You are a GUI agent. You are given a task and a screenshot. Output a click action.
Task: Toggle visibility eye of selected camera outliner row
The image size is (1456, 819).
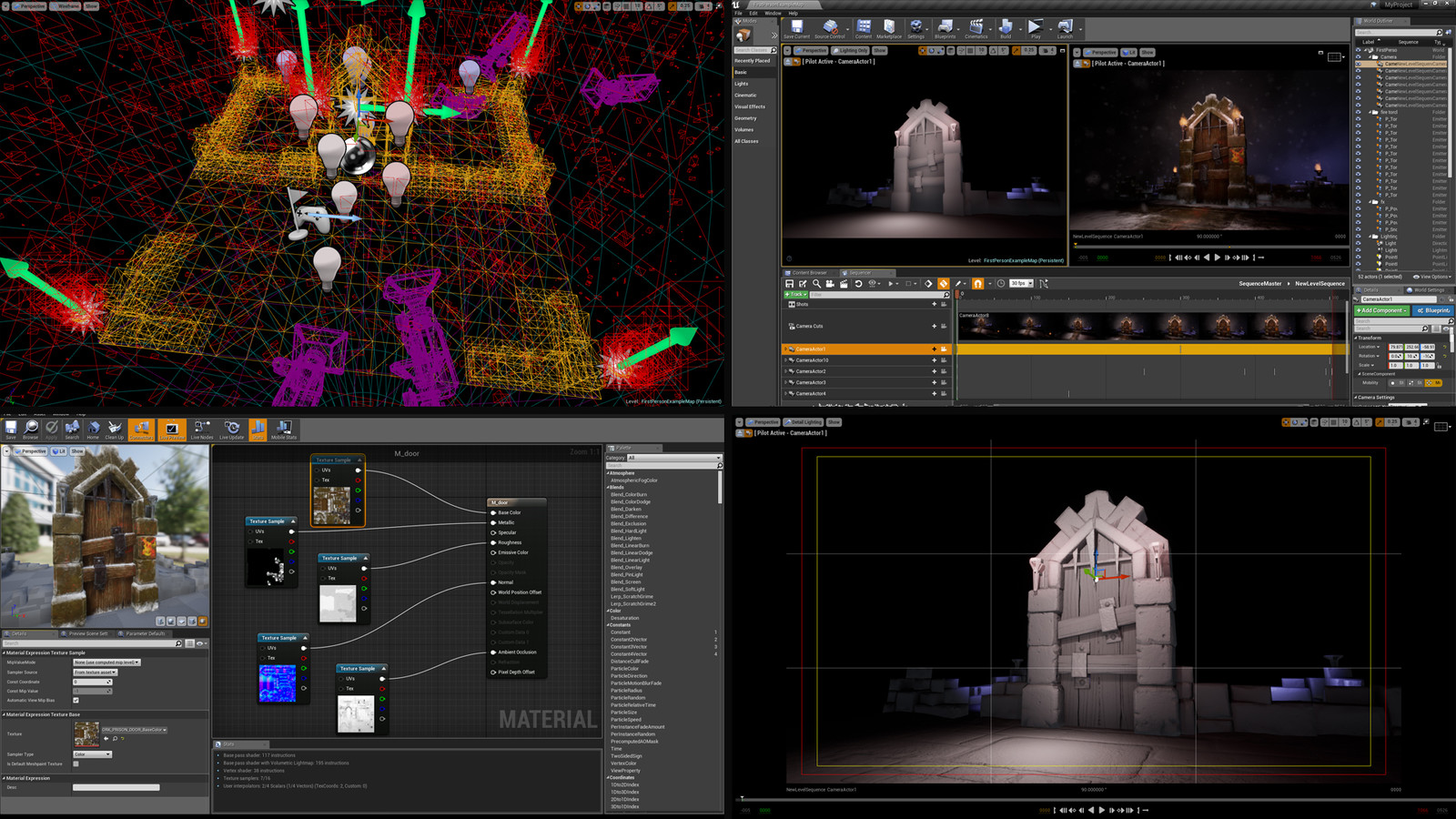1359,65
